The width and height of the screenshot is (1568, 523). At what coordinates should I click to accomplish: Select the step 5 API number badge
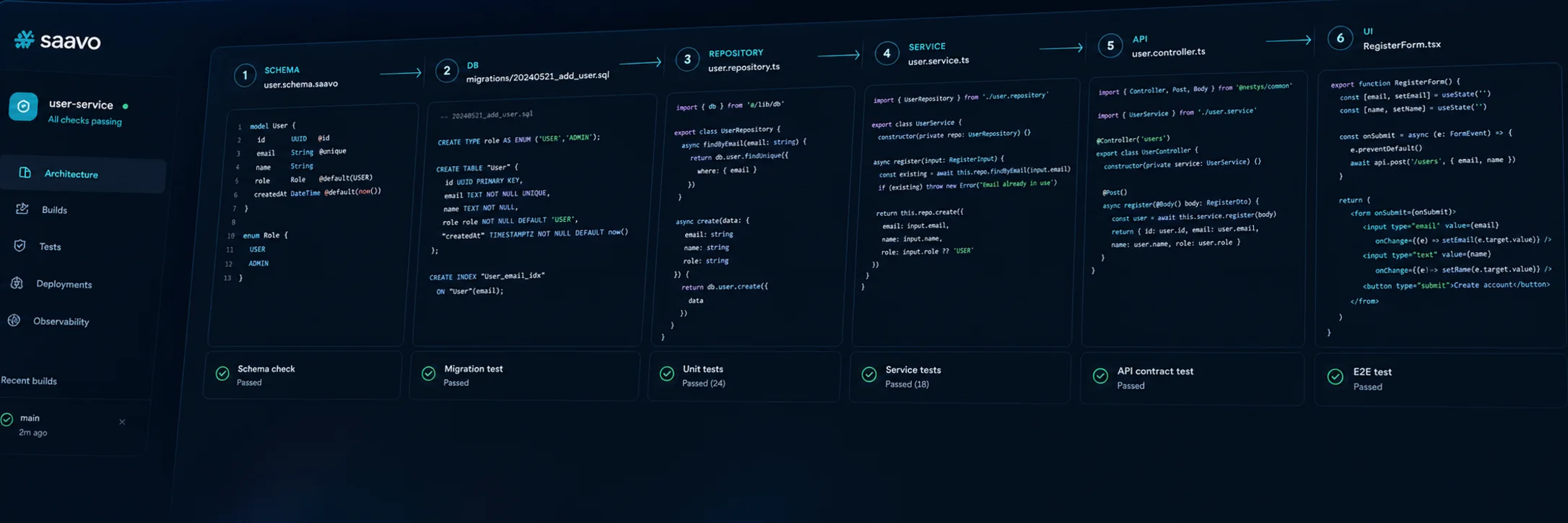coord(1110,46)
